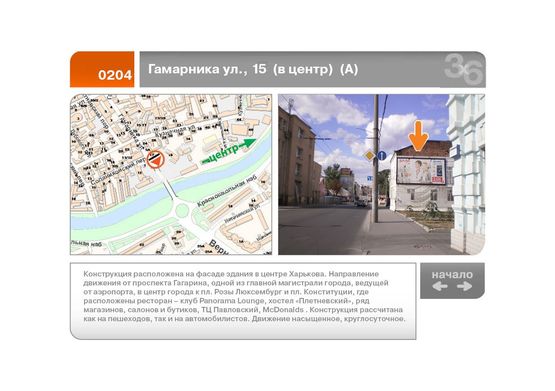The width and height of the screenshot is (555, 391).
Task: Open the street photo of the billboard
Action: [x=382, y=174]
